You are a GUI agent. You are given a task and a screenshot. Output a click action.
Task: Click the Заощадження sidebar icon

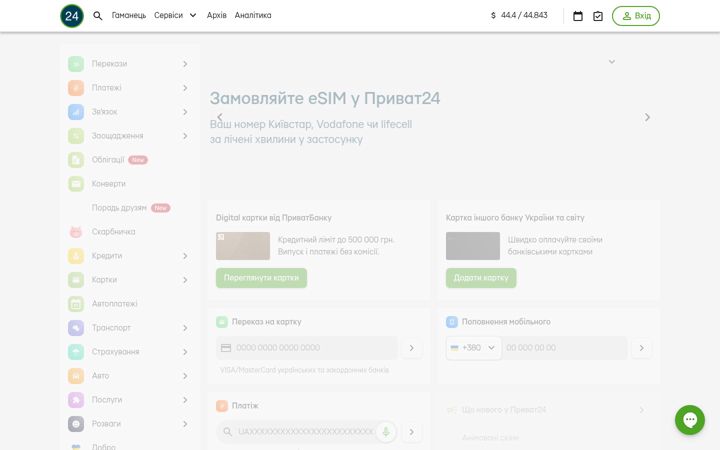tap(76, 136)
